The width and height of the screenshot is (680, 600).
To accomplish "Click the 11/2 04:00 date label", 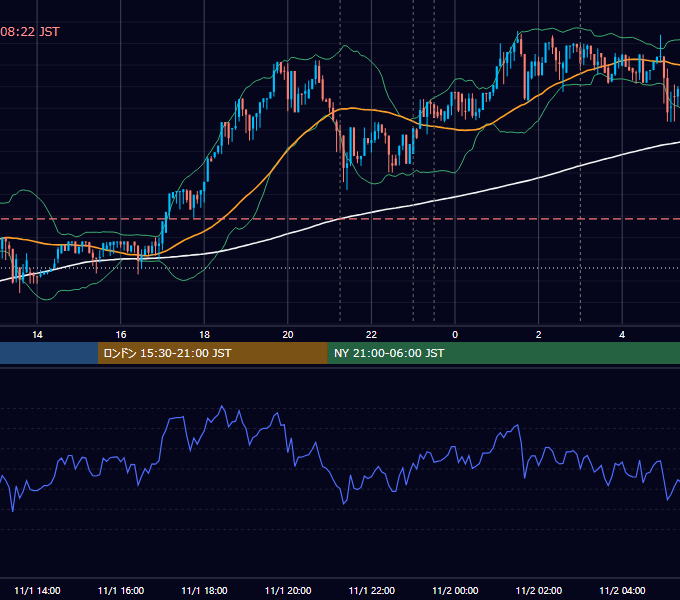I will point(622,590).
